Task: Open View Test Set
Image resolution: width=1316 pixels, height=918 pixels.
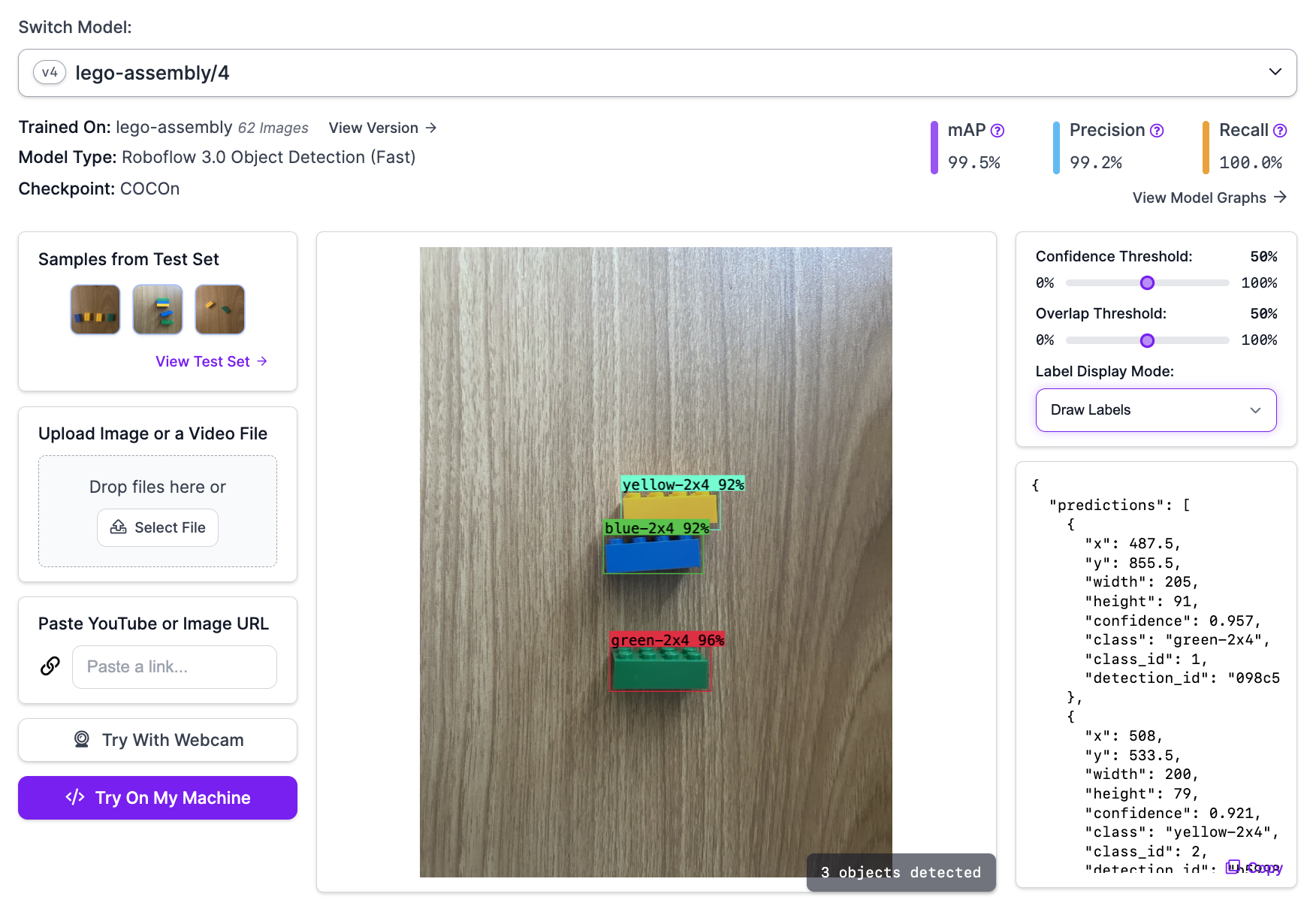Action: coord(210,361)
